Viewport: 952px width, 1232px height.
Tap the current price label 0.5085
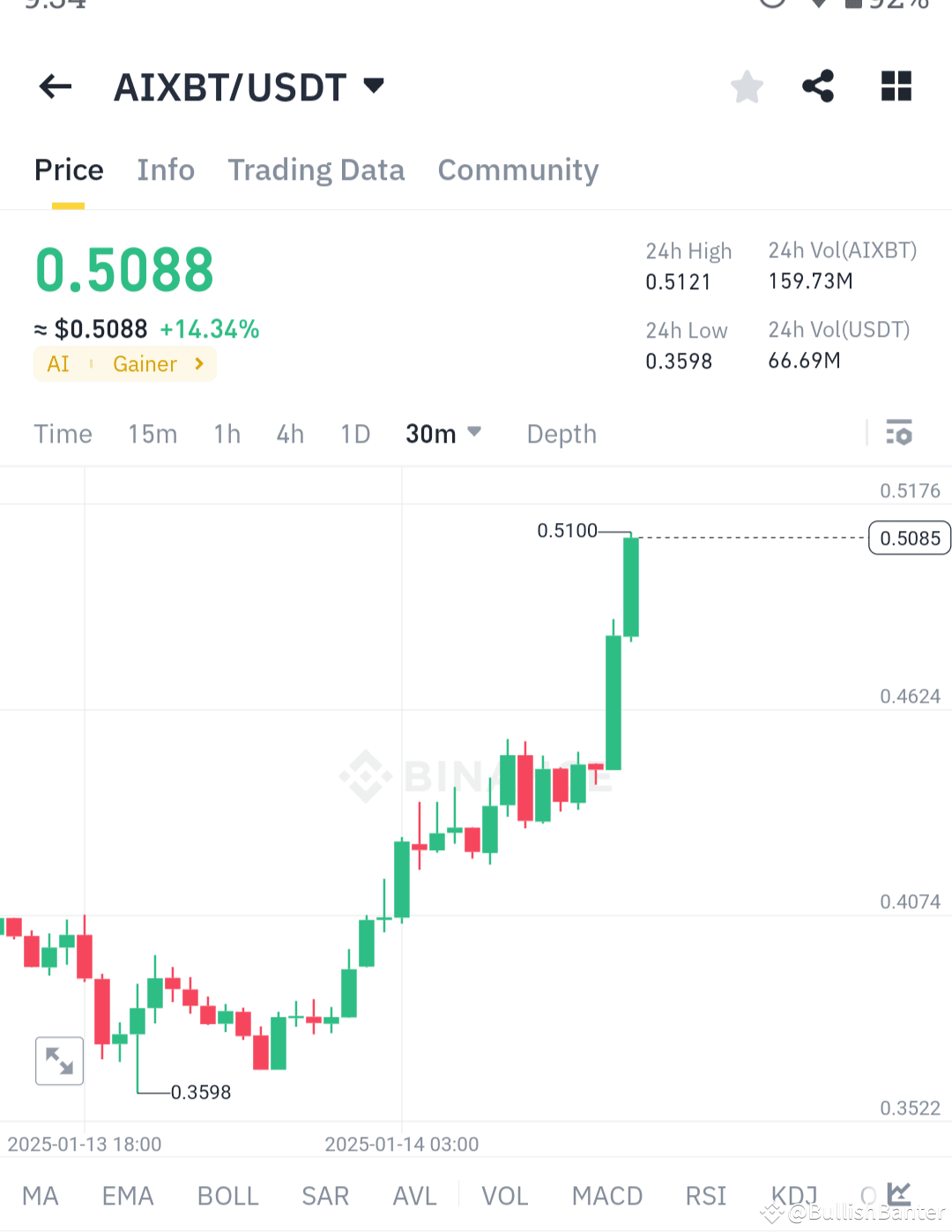(909, 538)
